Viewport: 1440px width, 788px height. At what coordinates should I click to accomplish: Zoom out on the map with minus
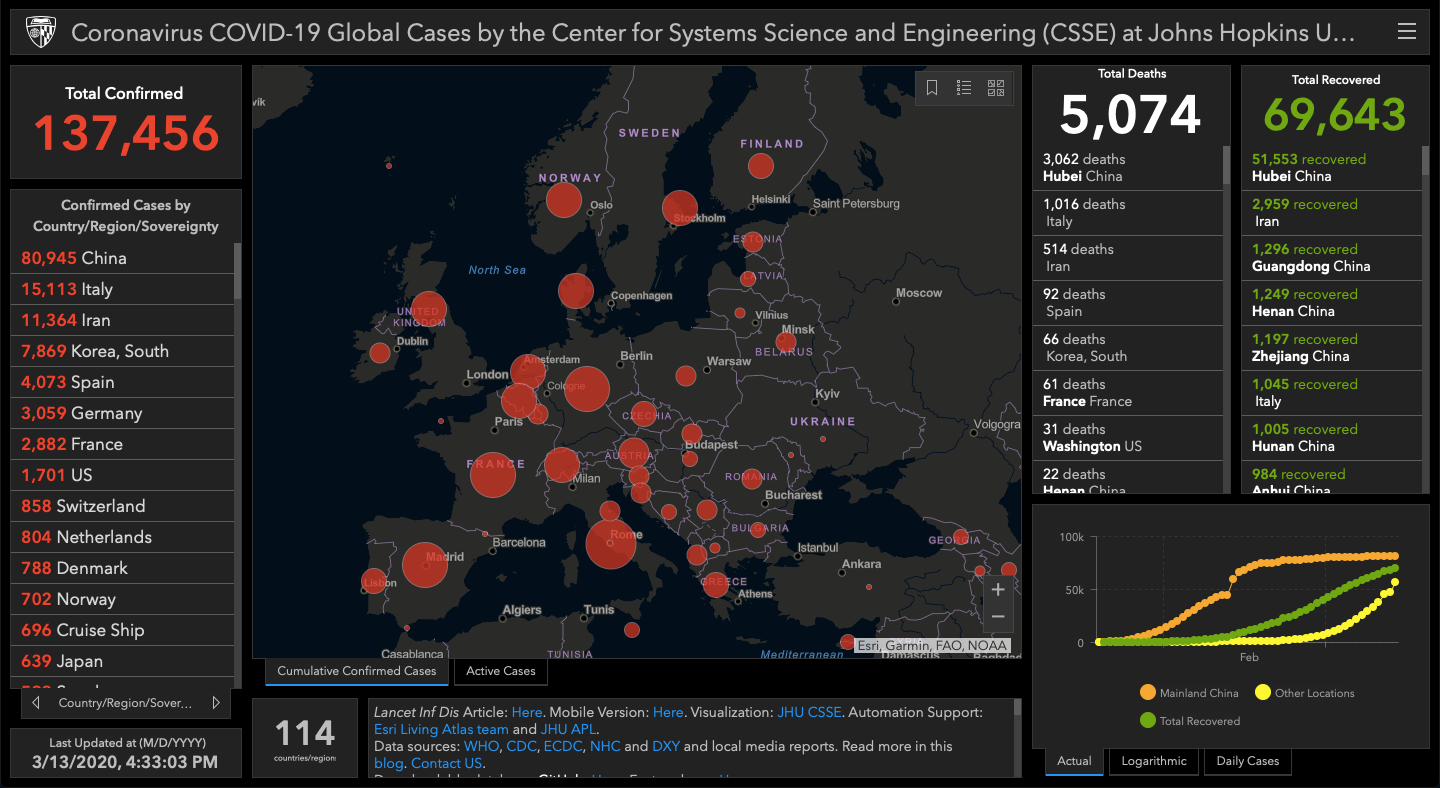coord(998,617)
